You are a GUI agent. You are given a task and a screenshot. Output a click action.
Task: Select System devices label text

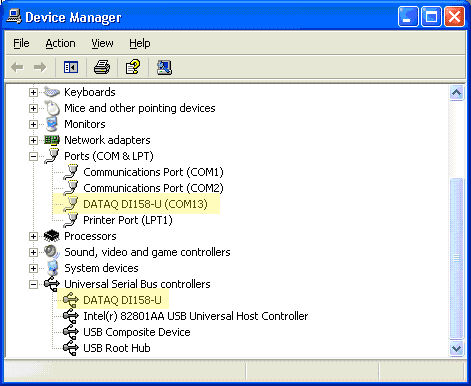coord(101,268)
